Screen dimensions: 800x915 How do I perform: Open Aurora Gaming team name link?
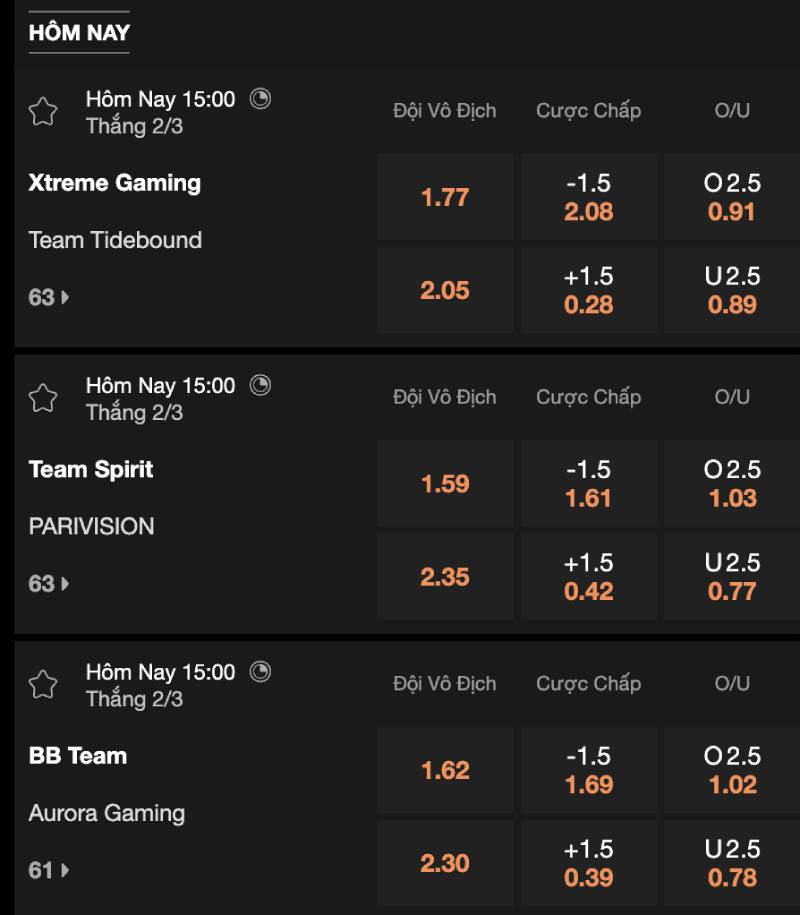(x=107, y=813)
